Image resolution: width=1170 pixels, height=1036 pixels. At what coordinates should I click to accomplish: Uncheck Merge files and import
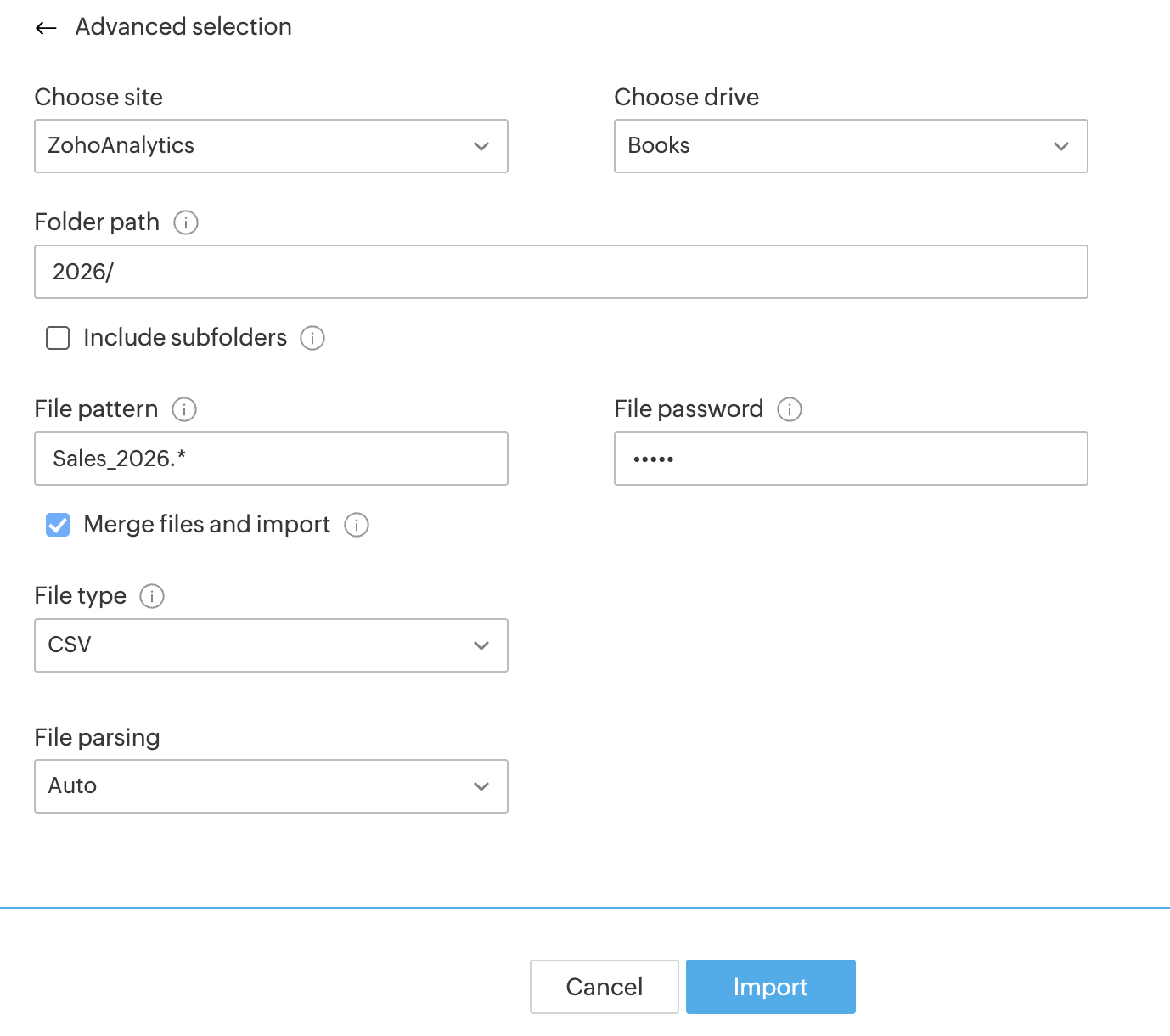(x=58, y=525)
